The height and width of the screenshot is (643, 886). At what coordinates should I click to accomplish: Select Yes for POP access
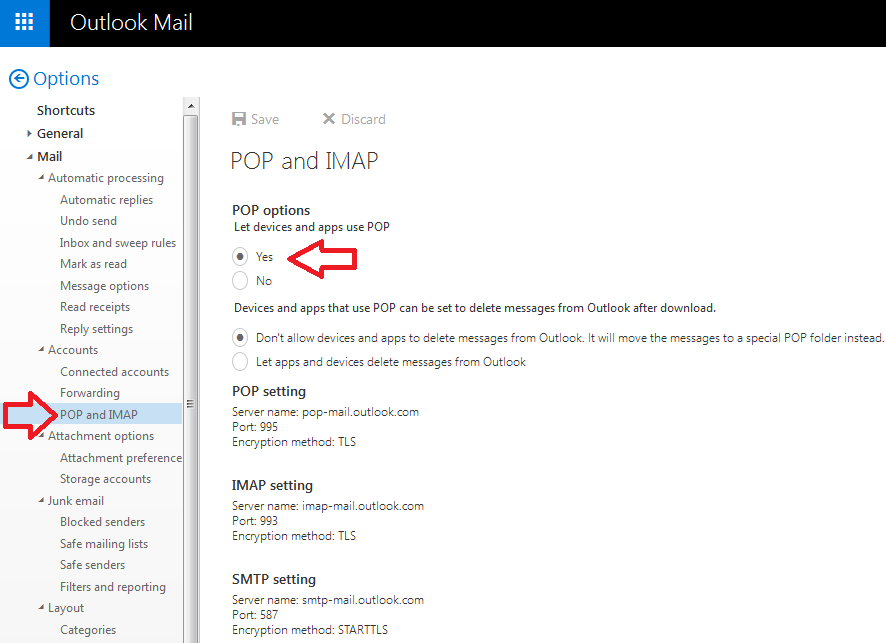point(240,257)
